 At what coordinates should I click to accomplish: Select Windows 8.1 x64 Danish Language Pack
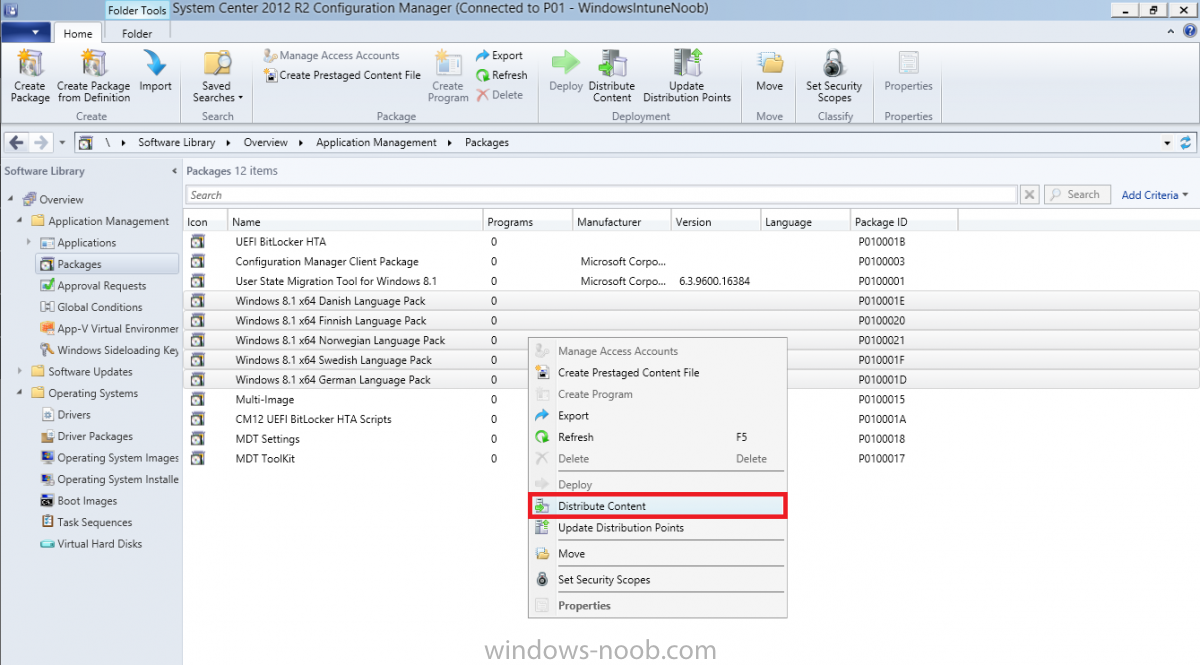[x=692, y=301]
